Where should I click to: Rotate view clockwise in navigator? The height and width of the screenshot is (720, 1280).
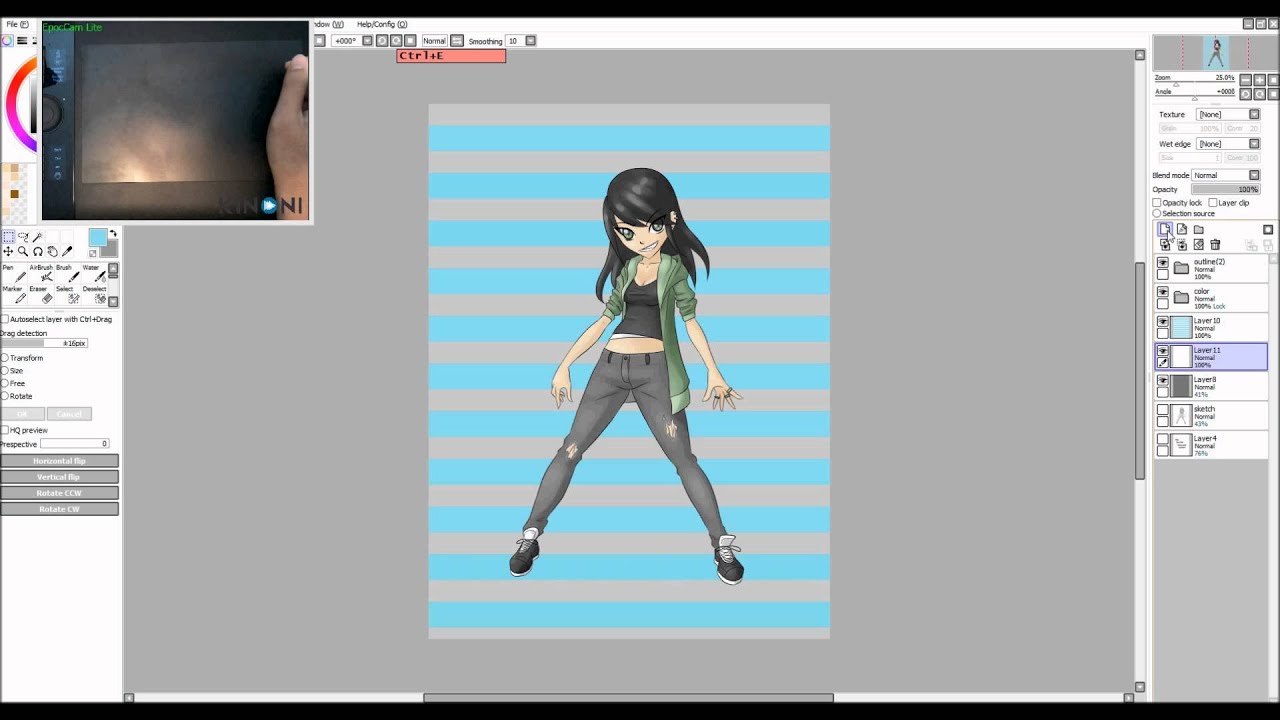pos(1259,94)
